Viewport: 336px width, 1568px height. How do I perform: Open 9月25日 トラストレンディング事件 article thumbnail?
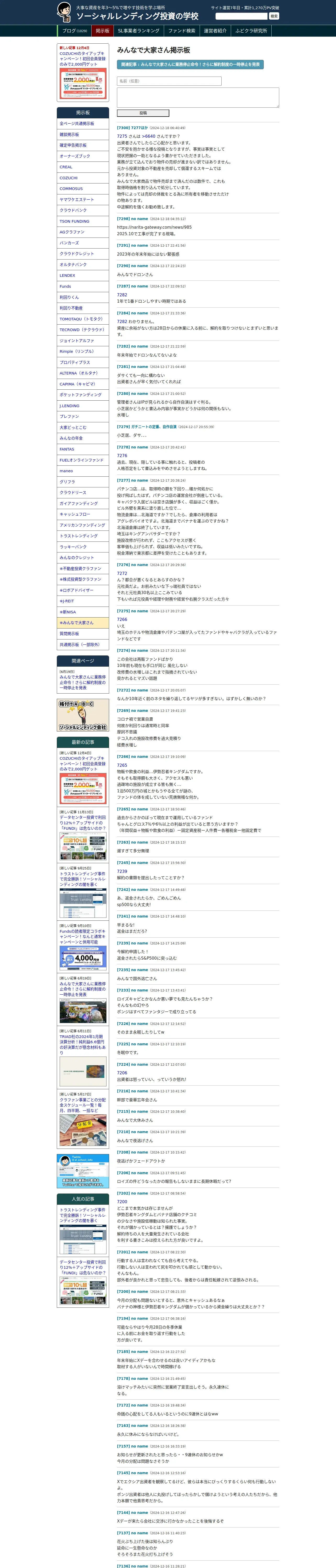83,903
